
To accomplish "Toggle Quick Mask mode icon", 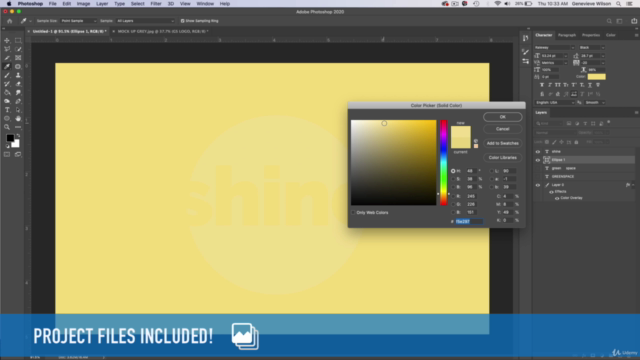I will click(x=7, y=154).
